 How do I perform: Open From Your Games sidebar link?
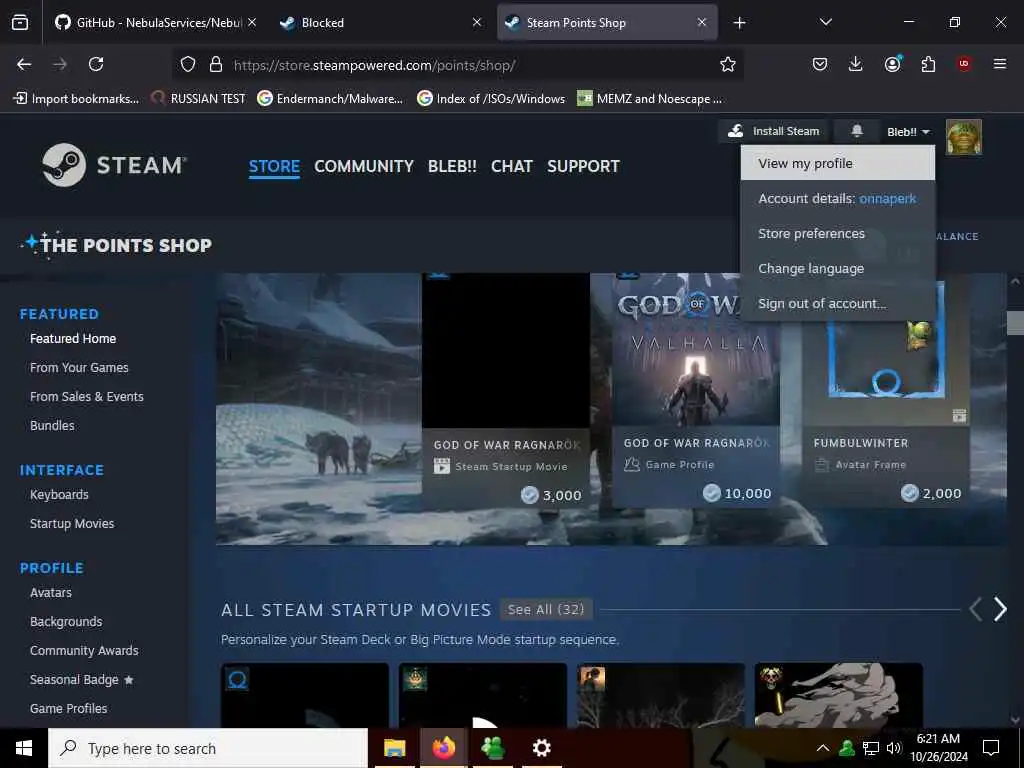[x=79, y=367]
